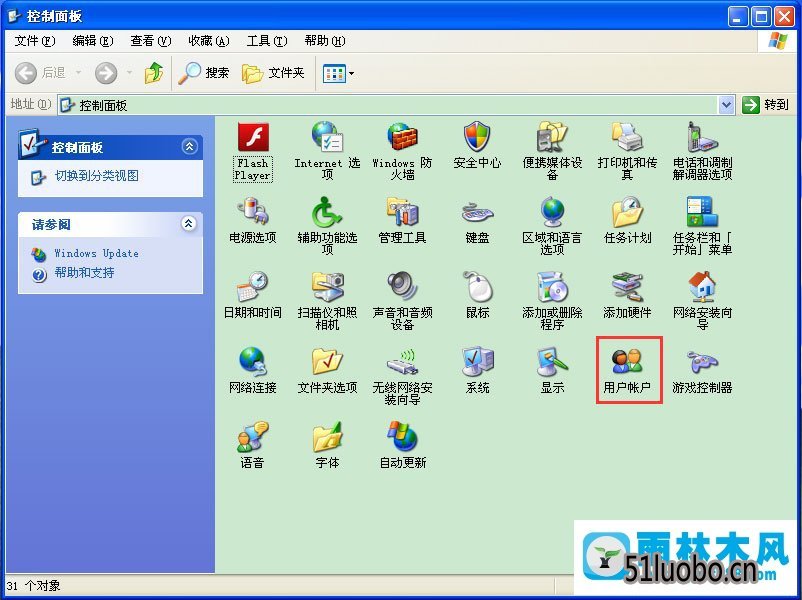Open 任务栏和「开始」菜单 icon
Image resolution: width=802 pixels, height=600 pixels.
(x=702, y=226)
